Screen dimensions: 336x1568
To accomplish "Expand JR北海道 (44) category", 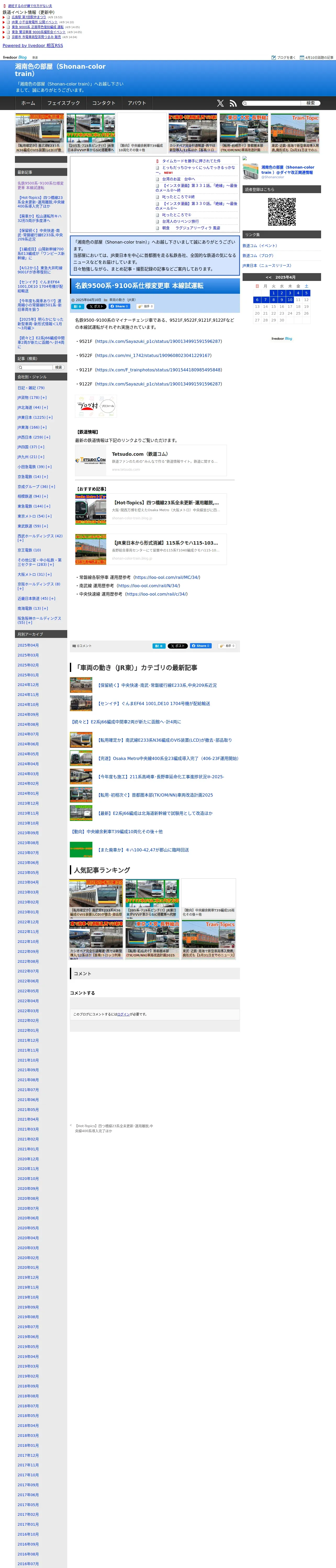I will pos(45,408).
